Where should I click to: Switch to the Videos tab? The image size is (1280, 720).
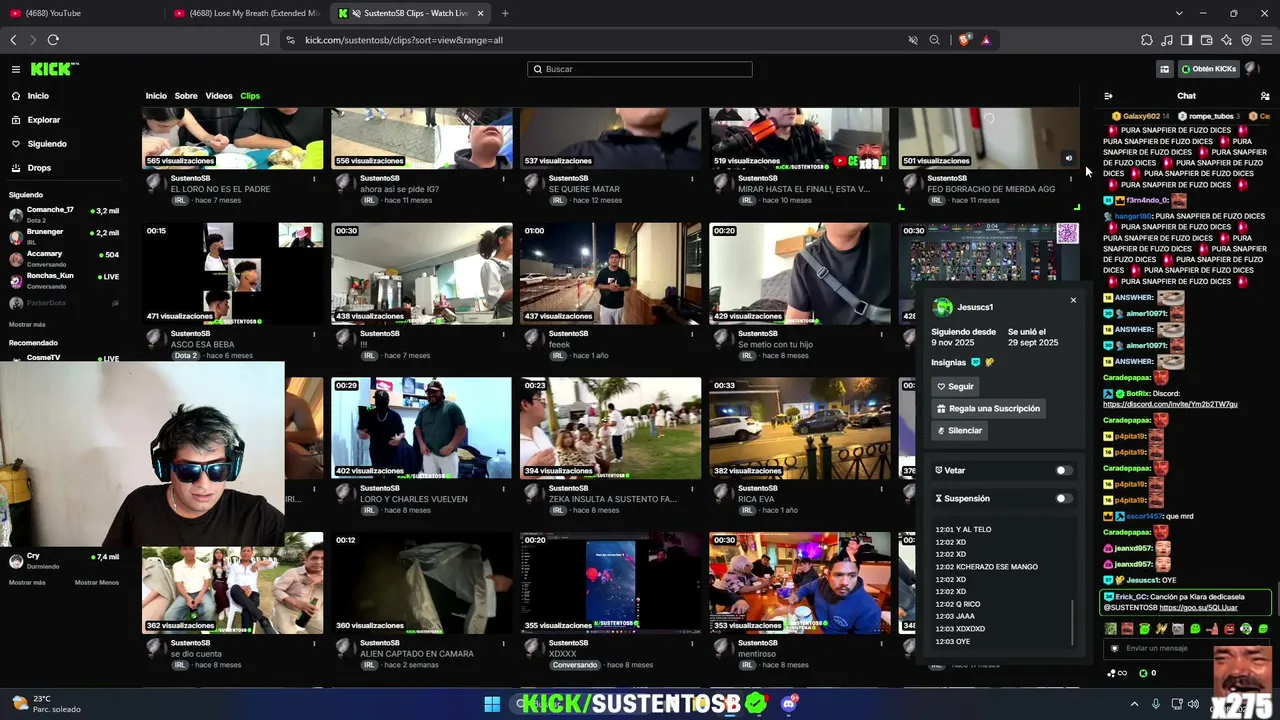[x=219, y=96]
